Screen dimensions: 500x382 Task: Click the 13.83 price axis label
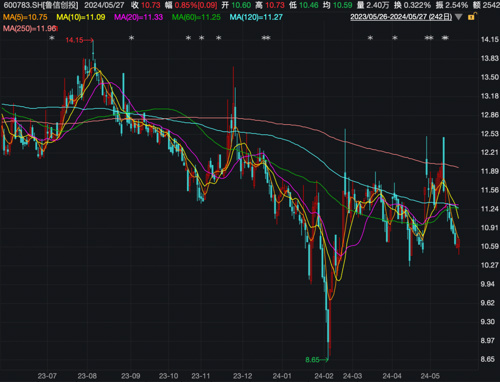click(490, 59)
